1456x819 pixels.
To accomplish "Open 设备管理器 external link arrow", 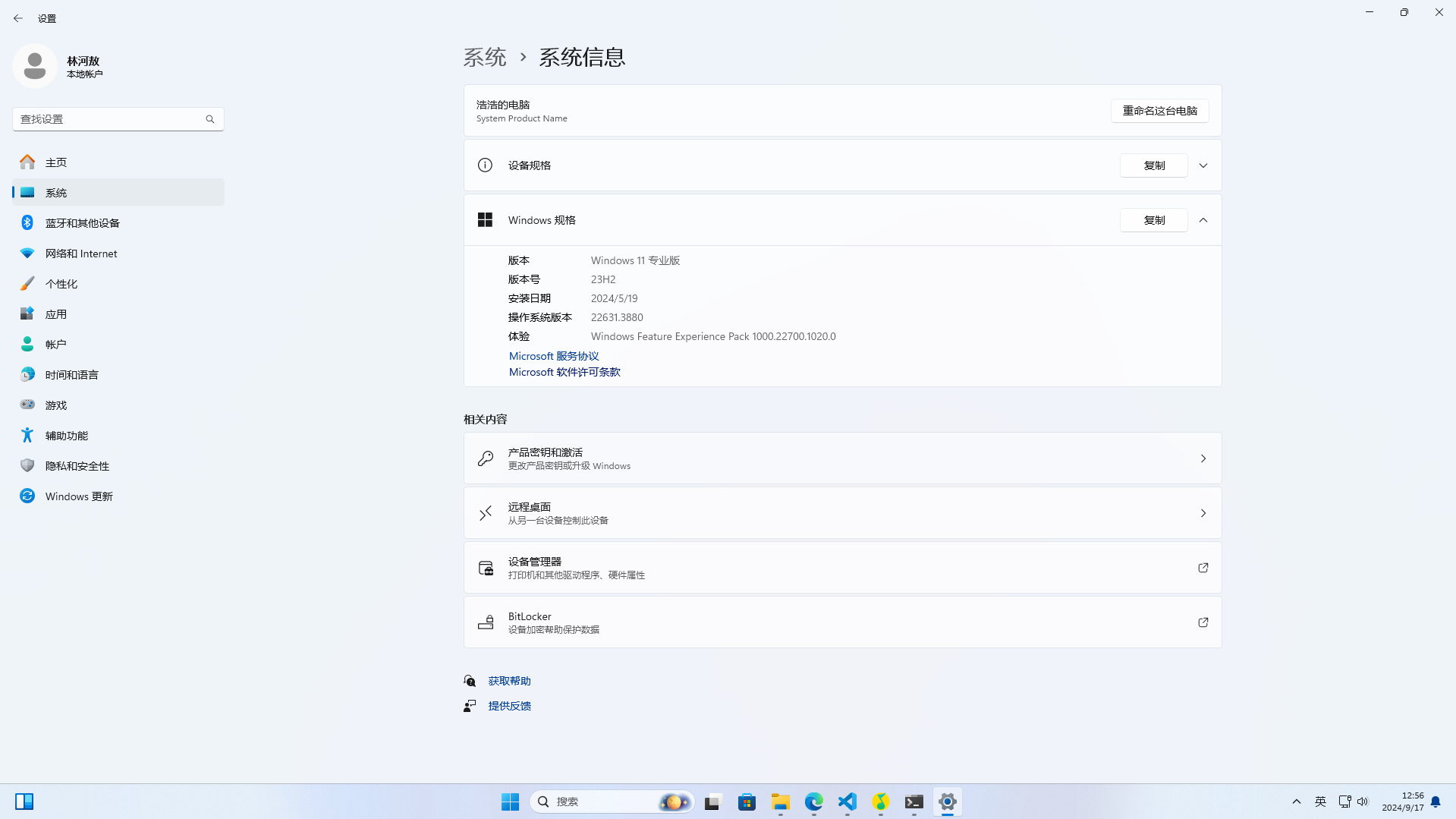I will click(1203, 568).
